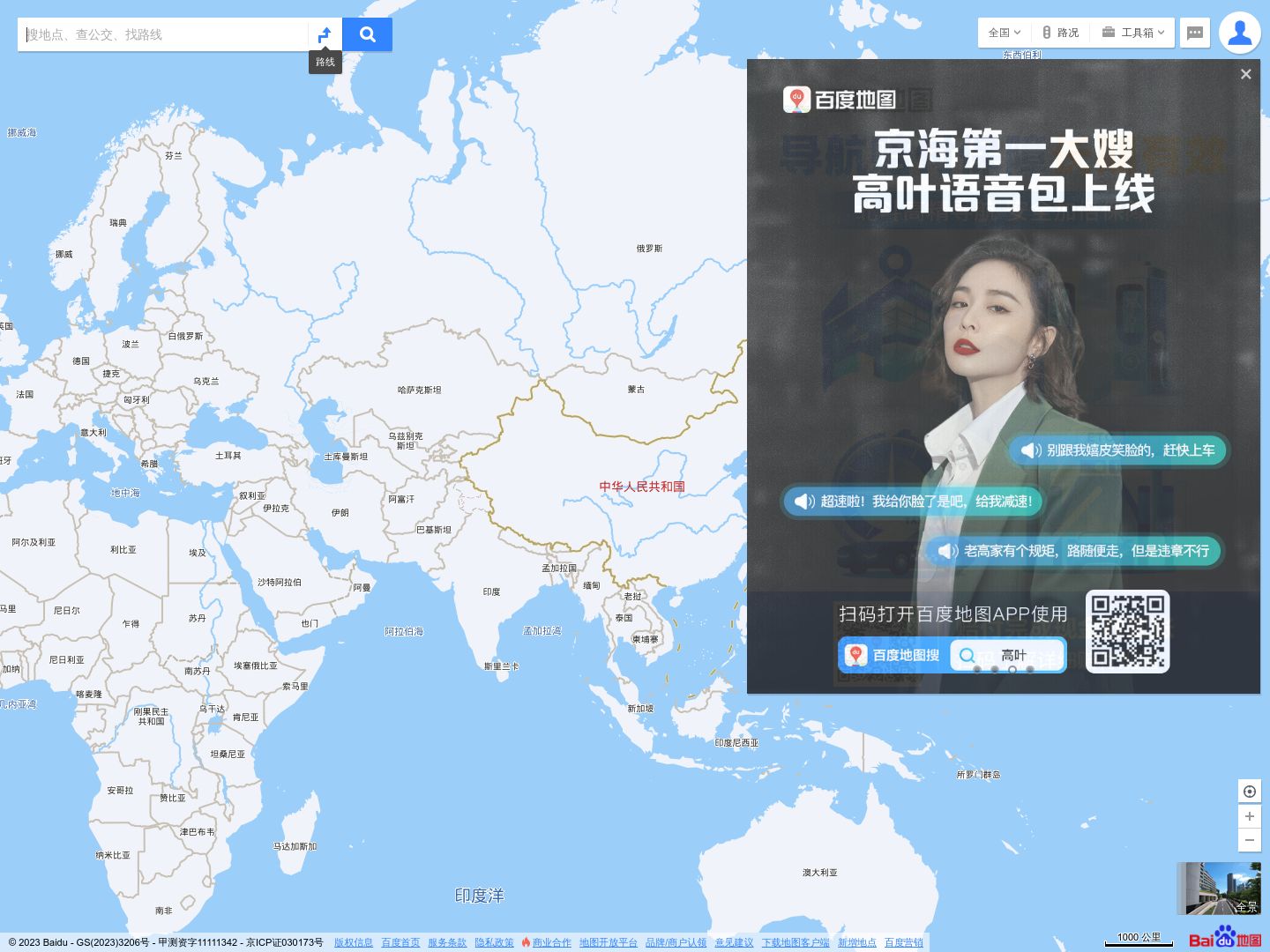Click the Baidu 地图 logo at bottom right
Image resolution: width=1270 pixels, height=952 pixels.
tap(1225, 937)
